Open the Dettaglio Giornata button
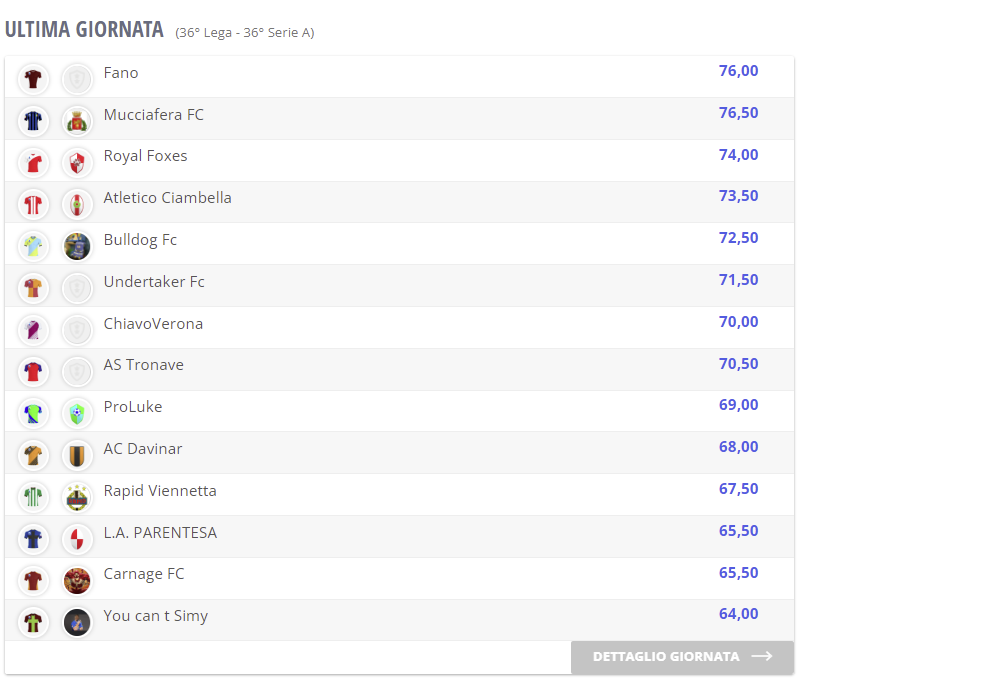 coord(683,657)
